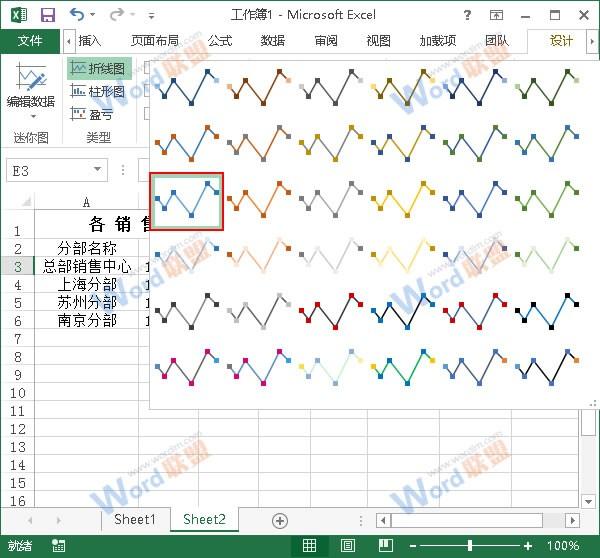
Task: Select Line (折线图) sparkline type
Action: (x=98, y=69)
